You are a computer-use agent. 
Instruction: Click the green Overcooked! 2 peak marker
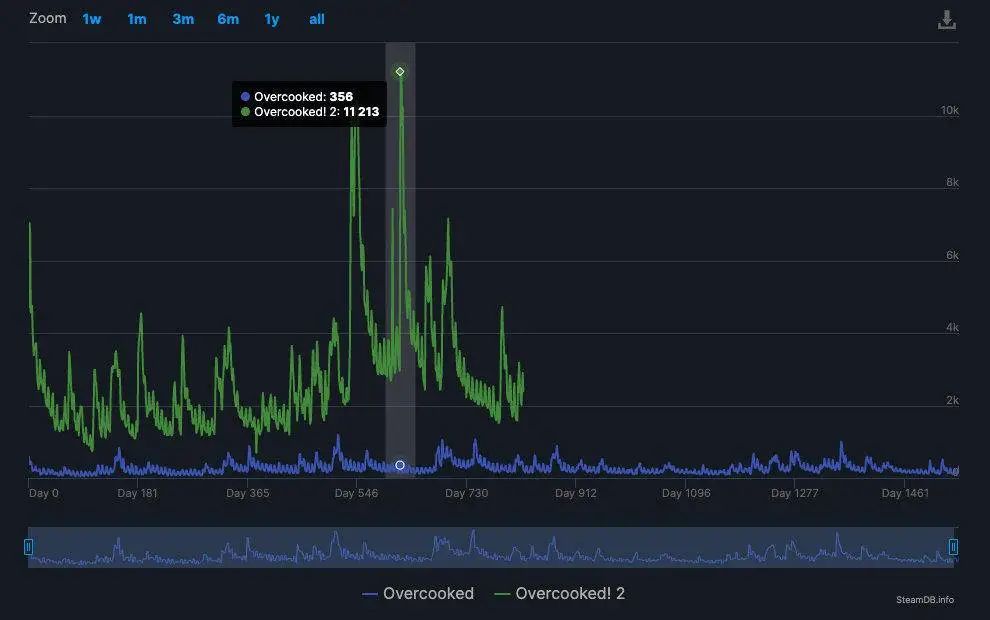point(400,71)
